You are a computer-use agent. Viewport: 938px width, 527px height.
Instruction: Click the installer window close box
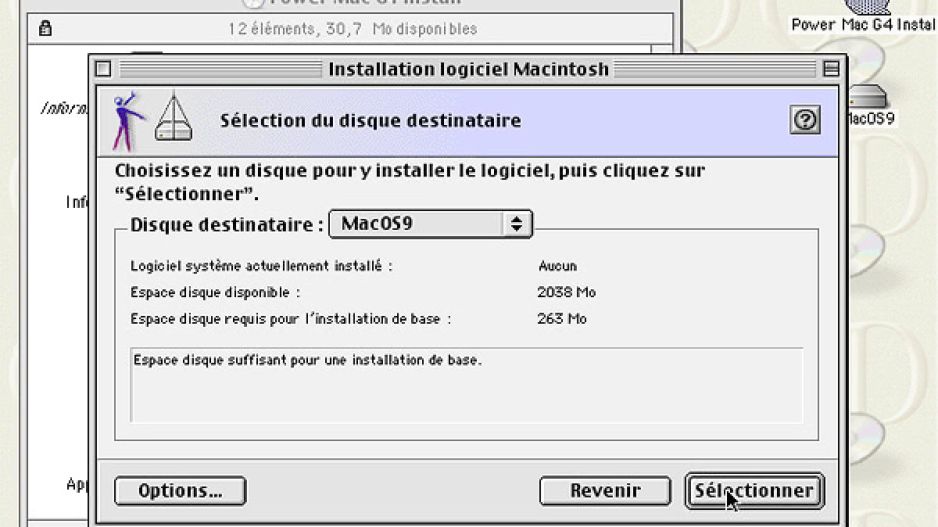103,69
